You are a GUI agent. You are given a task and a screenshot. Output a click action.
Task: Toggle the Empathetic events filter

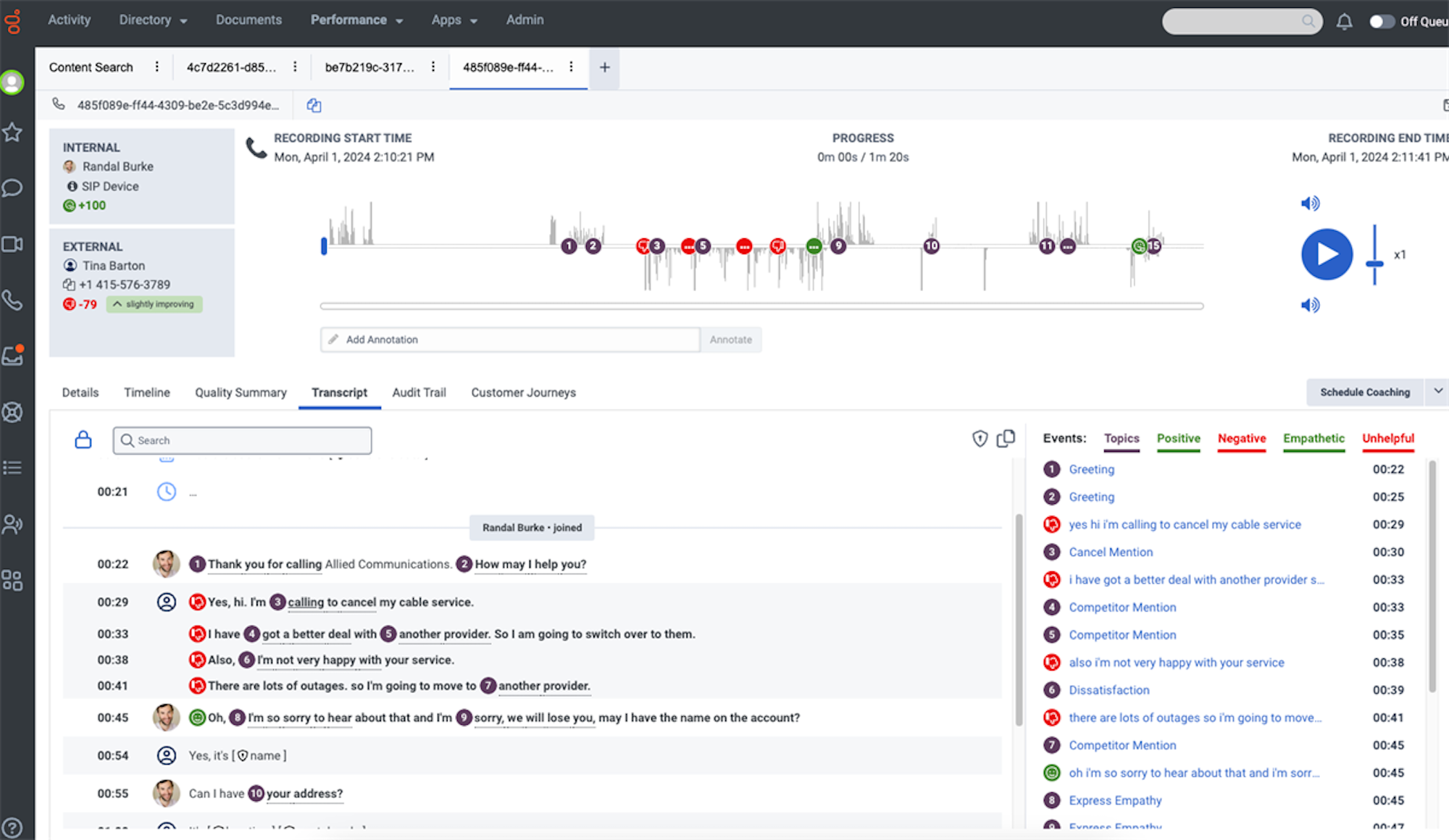(1314, 439)
